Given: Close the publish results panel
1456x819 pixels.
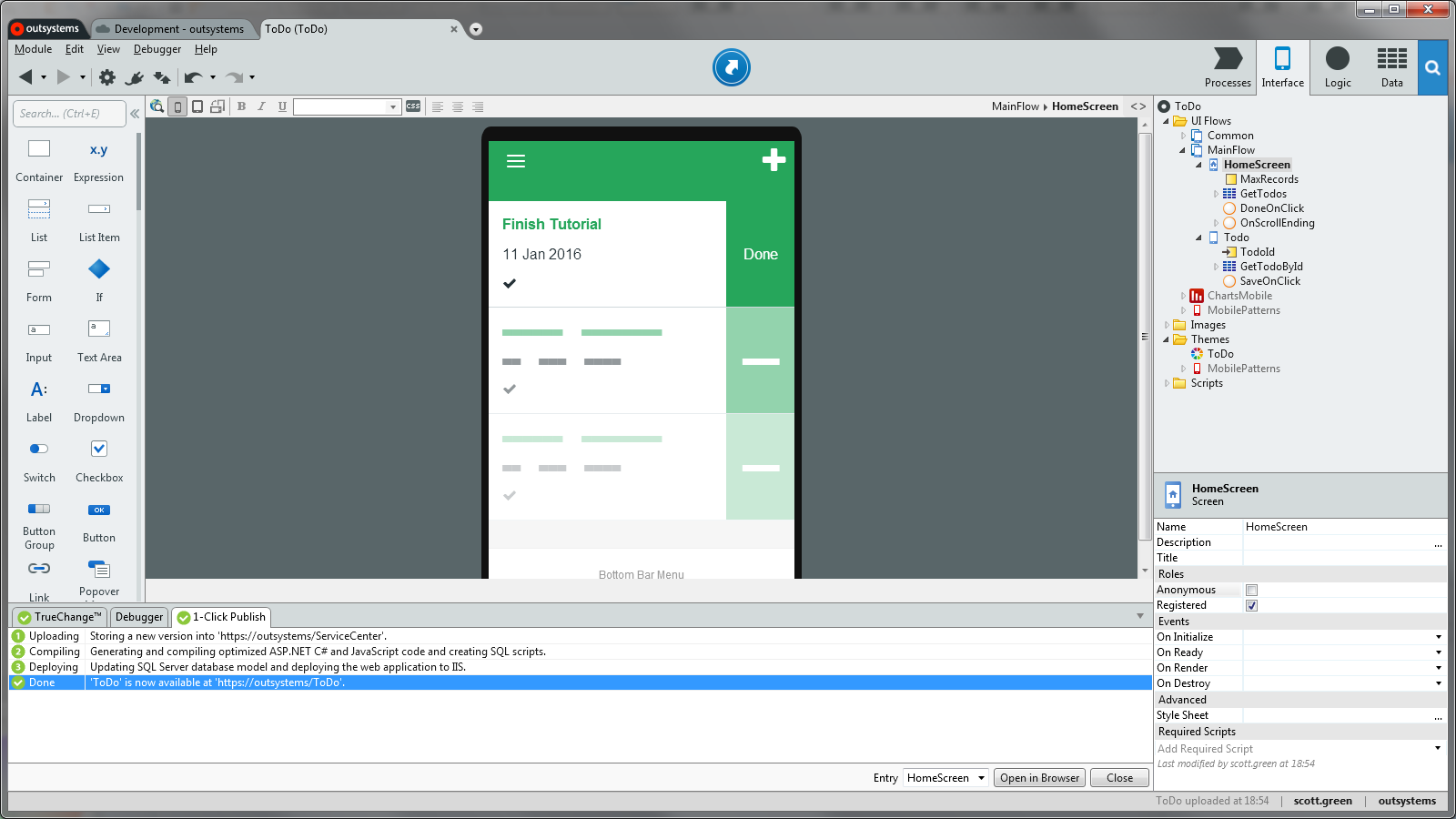Looking at the screenshot, I should [1119, 777].
